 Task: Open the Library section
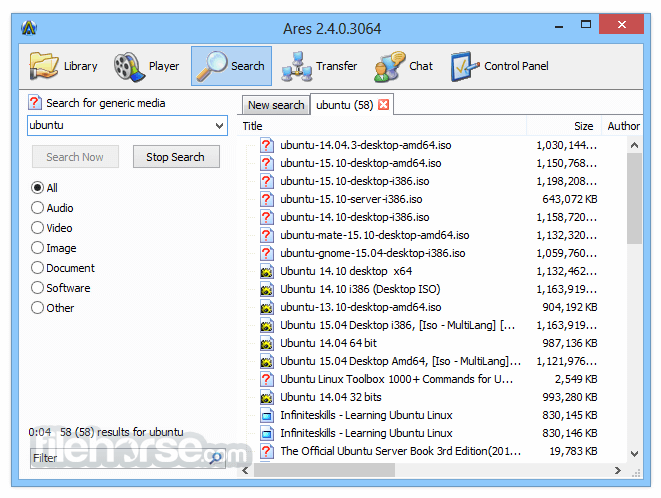click(x=64, y=66)
